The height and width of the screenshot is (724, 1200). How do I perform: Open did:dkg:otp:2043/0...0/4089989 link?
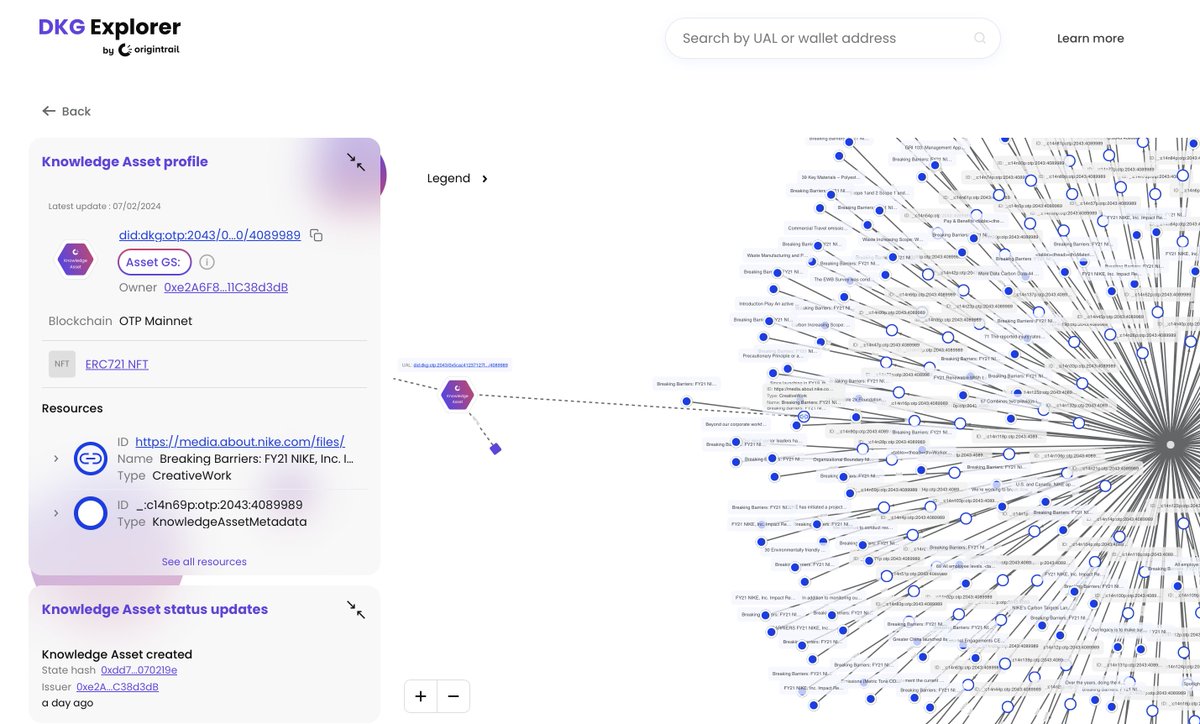210,235
